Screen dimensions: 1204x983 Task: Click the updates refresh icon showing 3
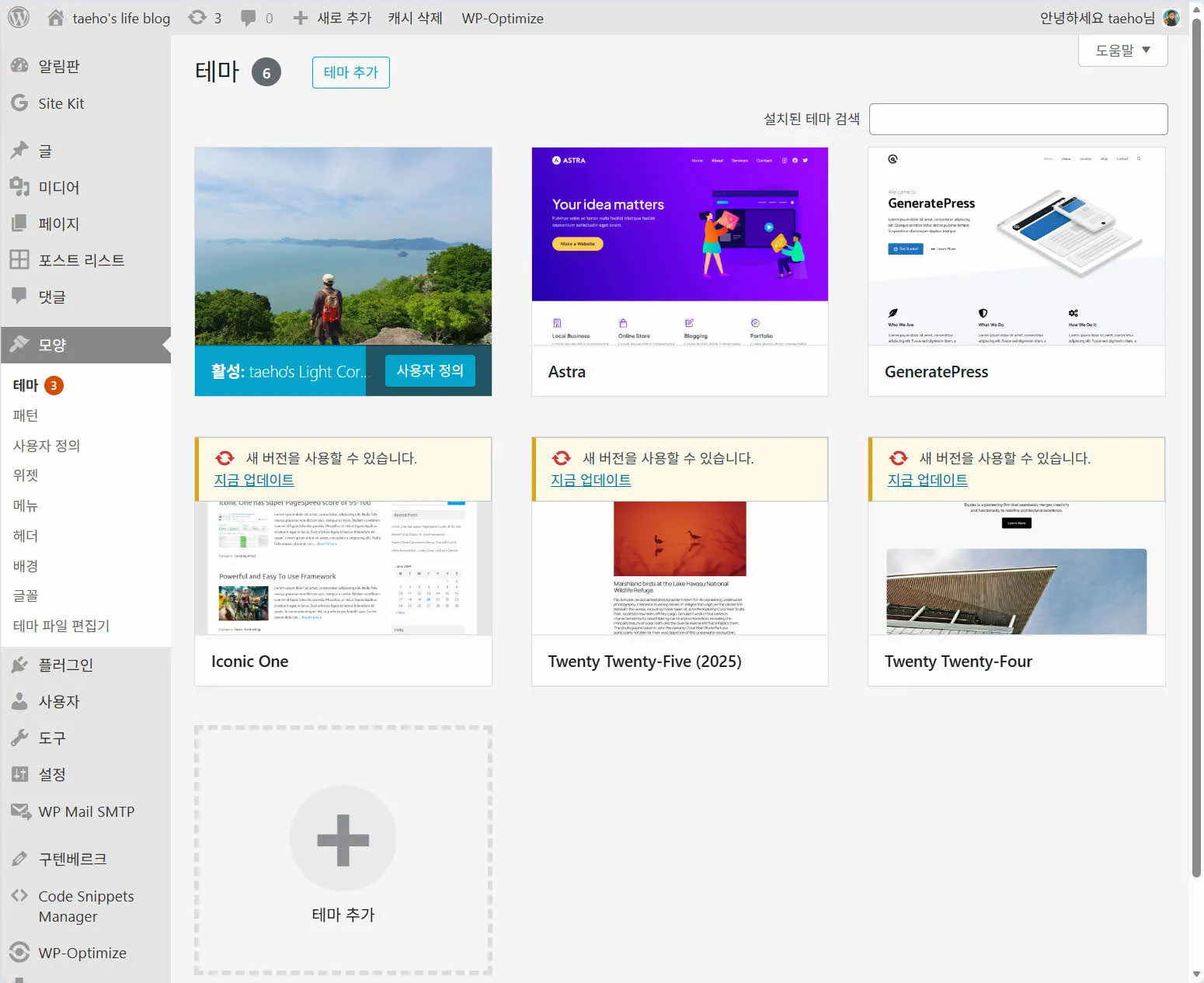[197, 17]
